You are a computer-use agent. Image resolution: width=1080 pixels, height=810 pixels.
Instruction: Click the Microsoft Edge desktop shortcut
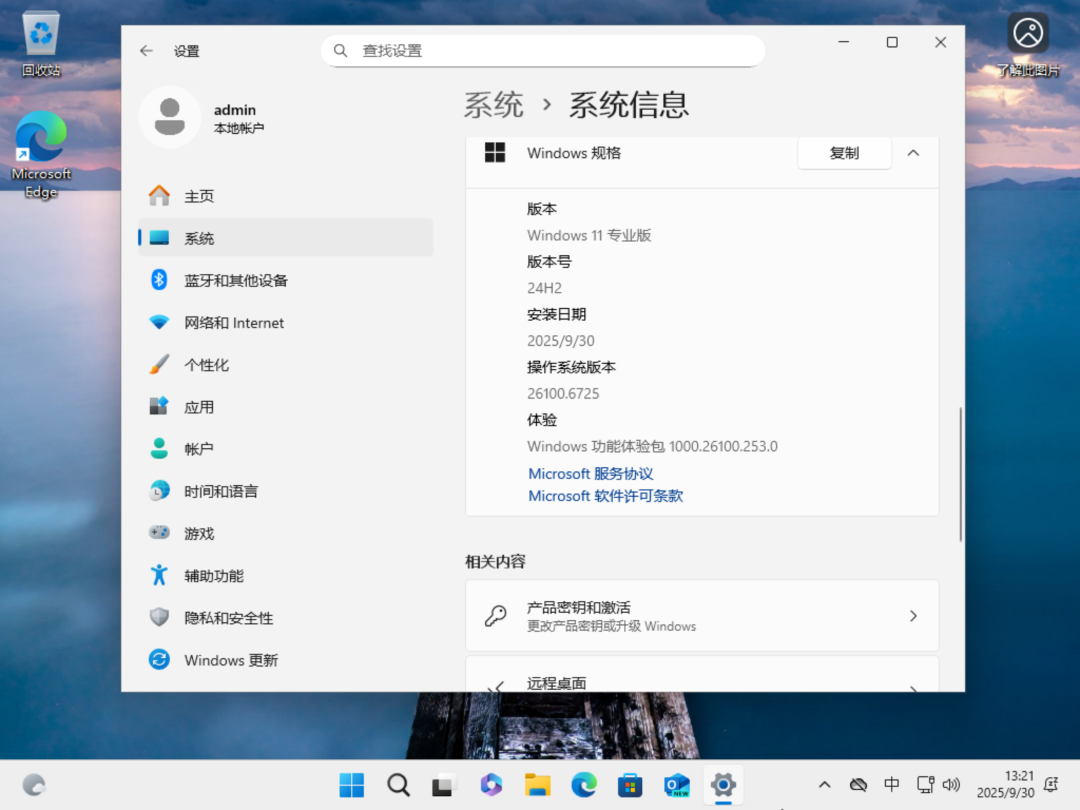[x=41, y=156]
